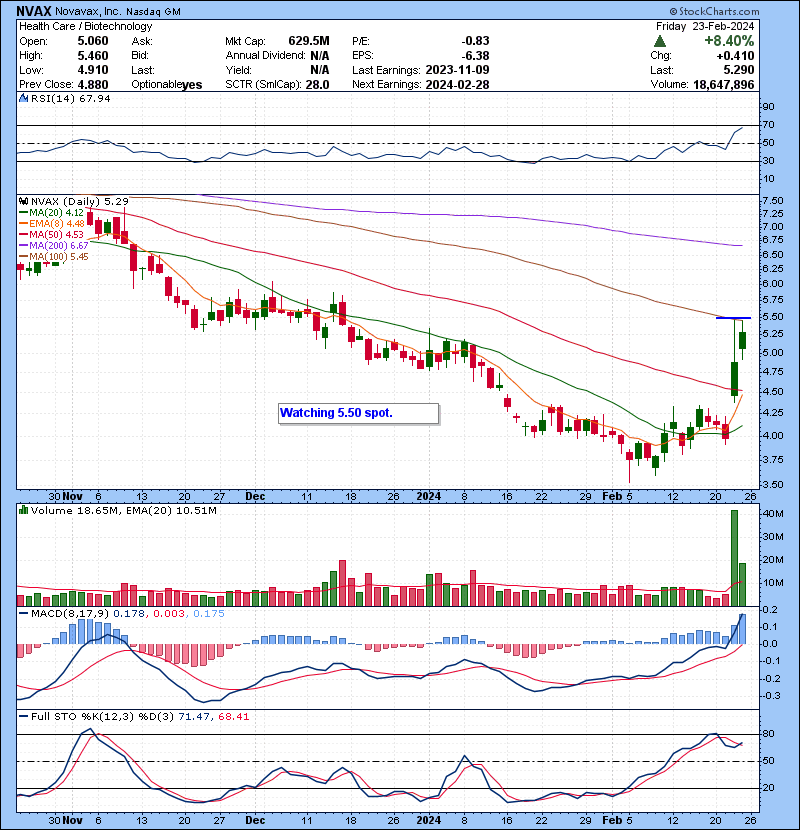This screenshot has height=830, width=800.
Task: Click the green up-triangle change indicator
Action: coord(659,41)
